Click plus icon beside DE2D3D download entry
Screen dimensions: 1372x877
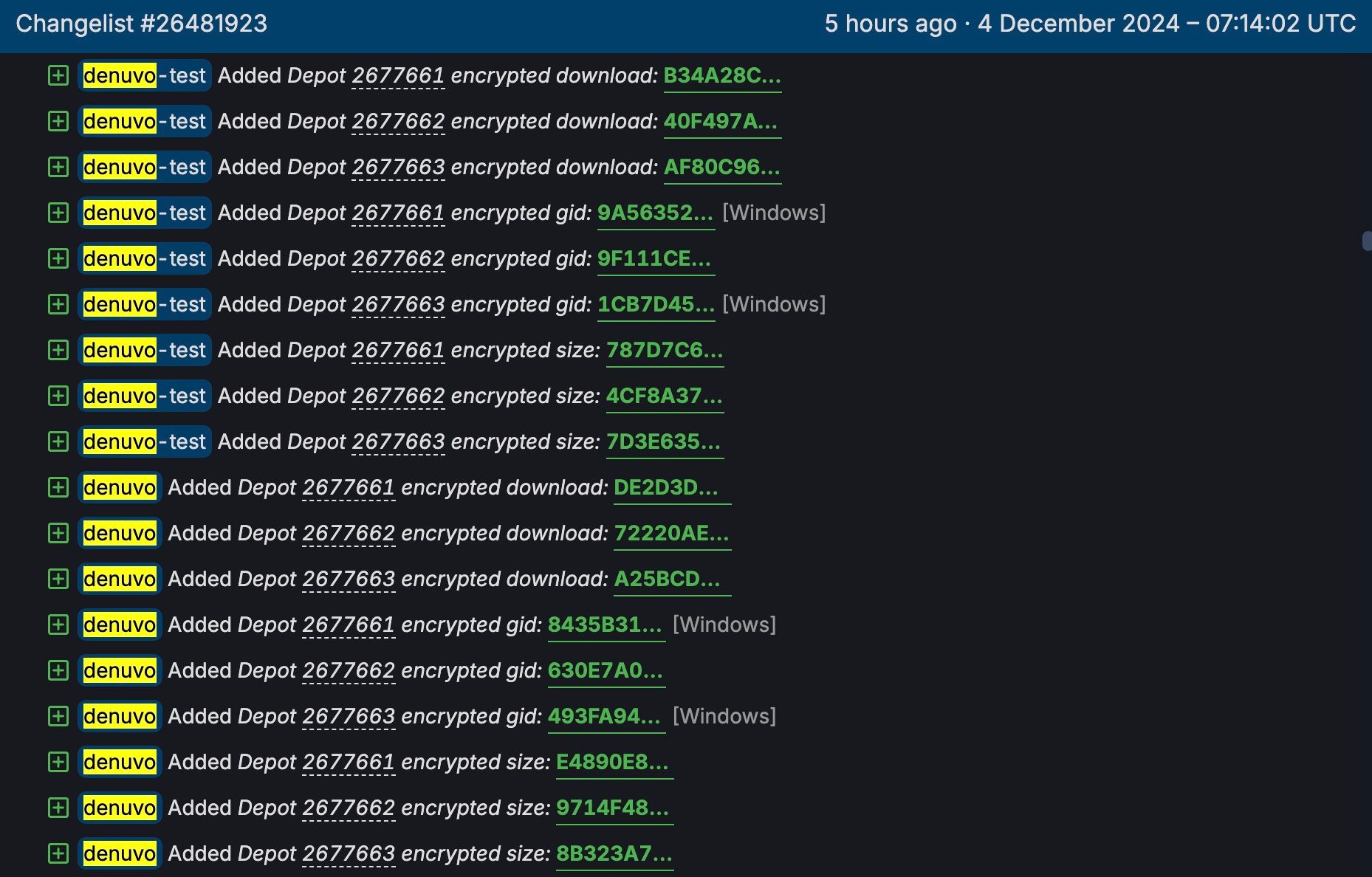click(x=58, y=487)
